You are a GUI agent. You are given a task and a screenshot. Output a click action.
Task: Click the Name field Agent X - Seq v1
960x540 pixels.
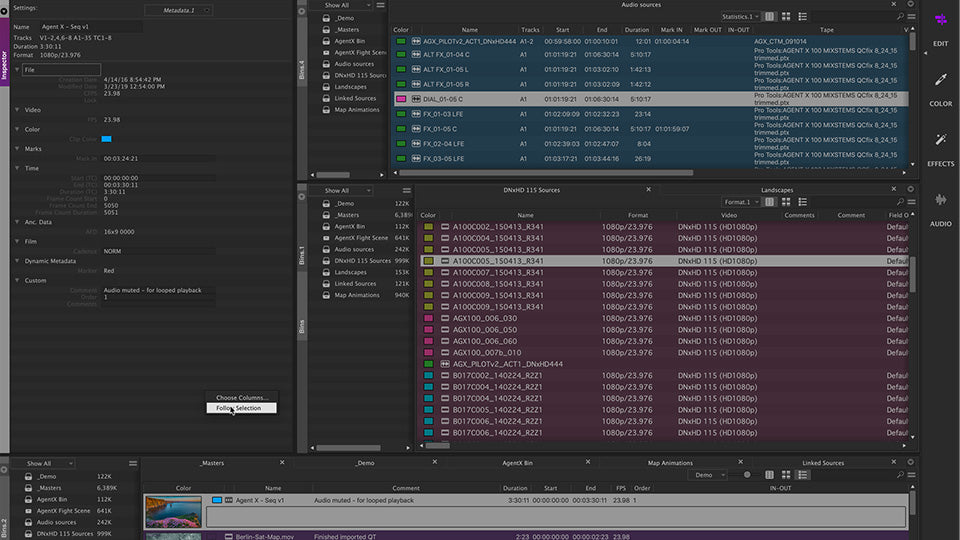pyautogui.click(x=91, y=27)
